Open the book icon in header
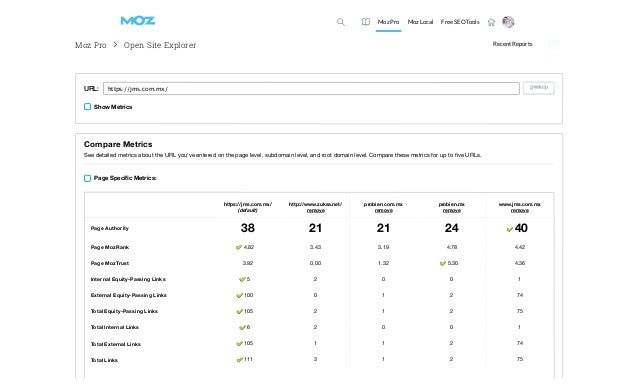 [x=366, y=22]
